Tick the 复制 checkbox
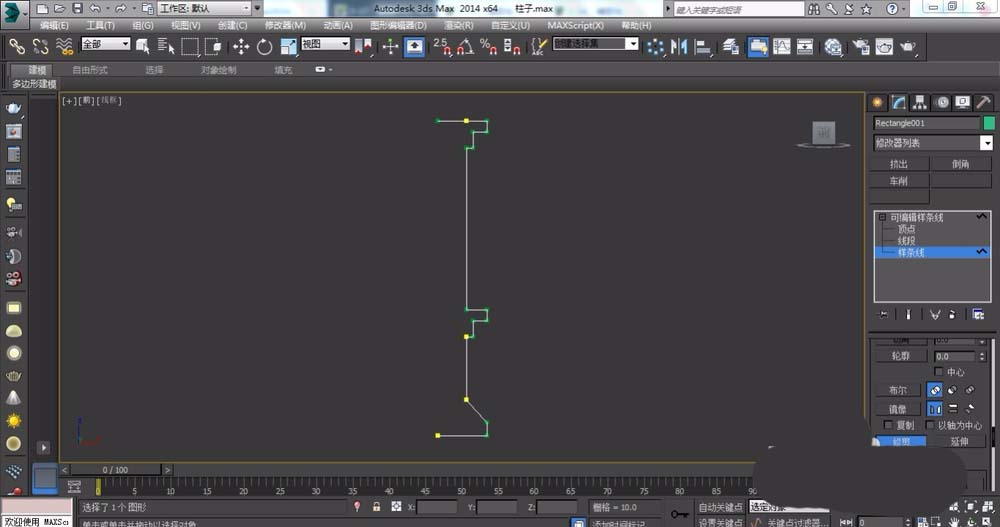The image size is (1000, 527). 889,425
